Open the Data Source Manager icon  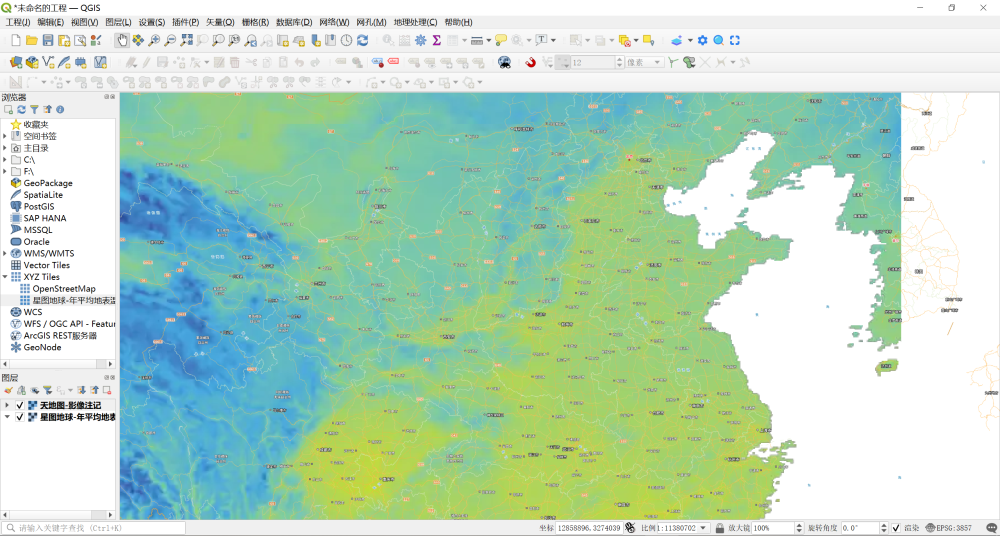(16, 62)
